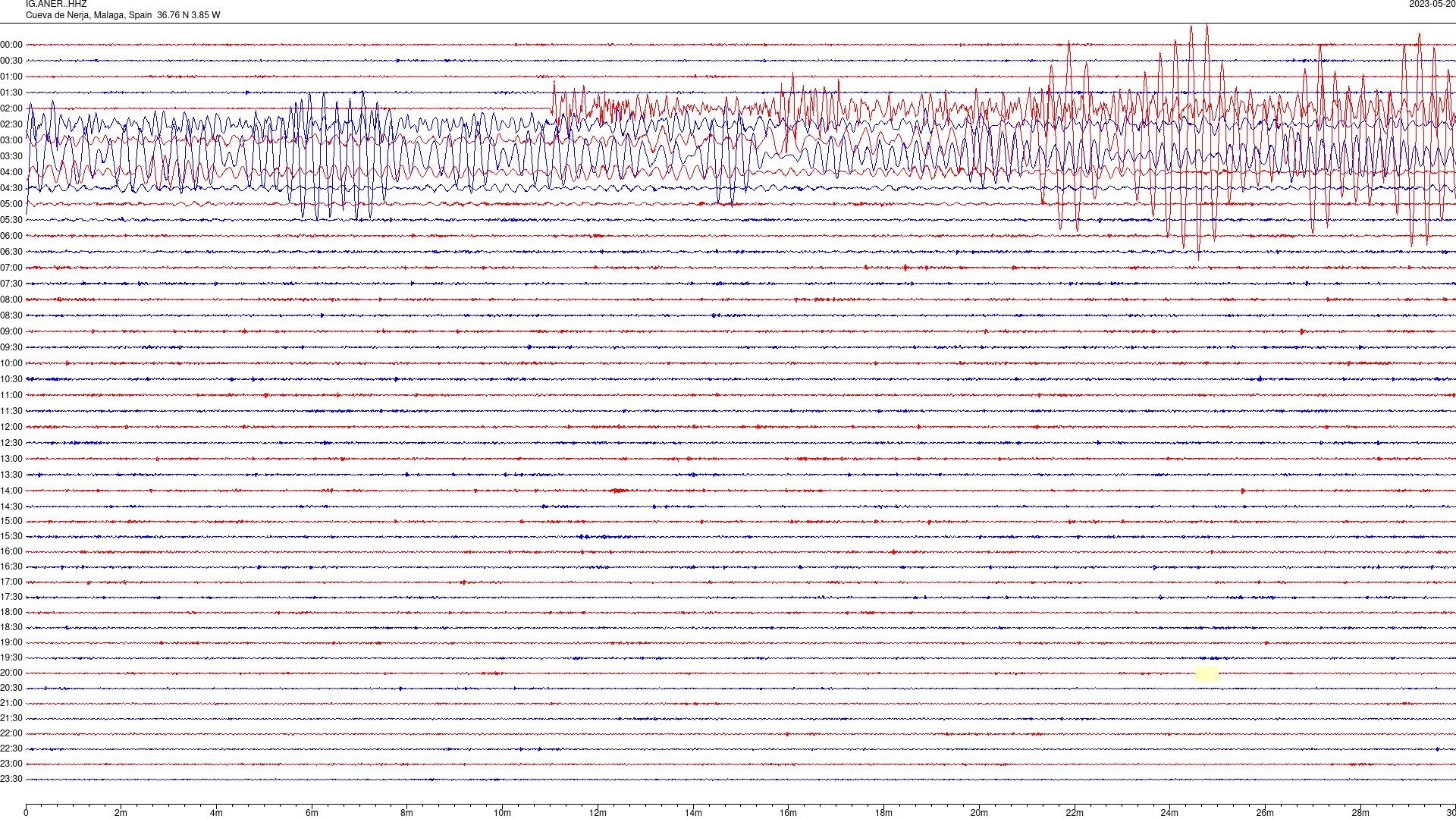
Task: Click the station code IG.ANER..HHZ
Action: [56, 4]
